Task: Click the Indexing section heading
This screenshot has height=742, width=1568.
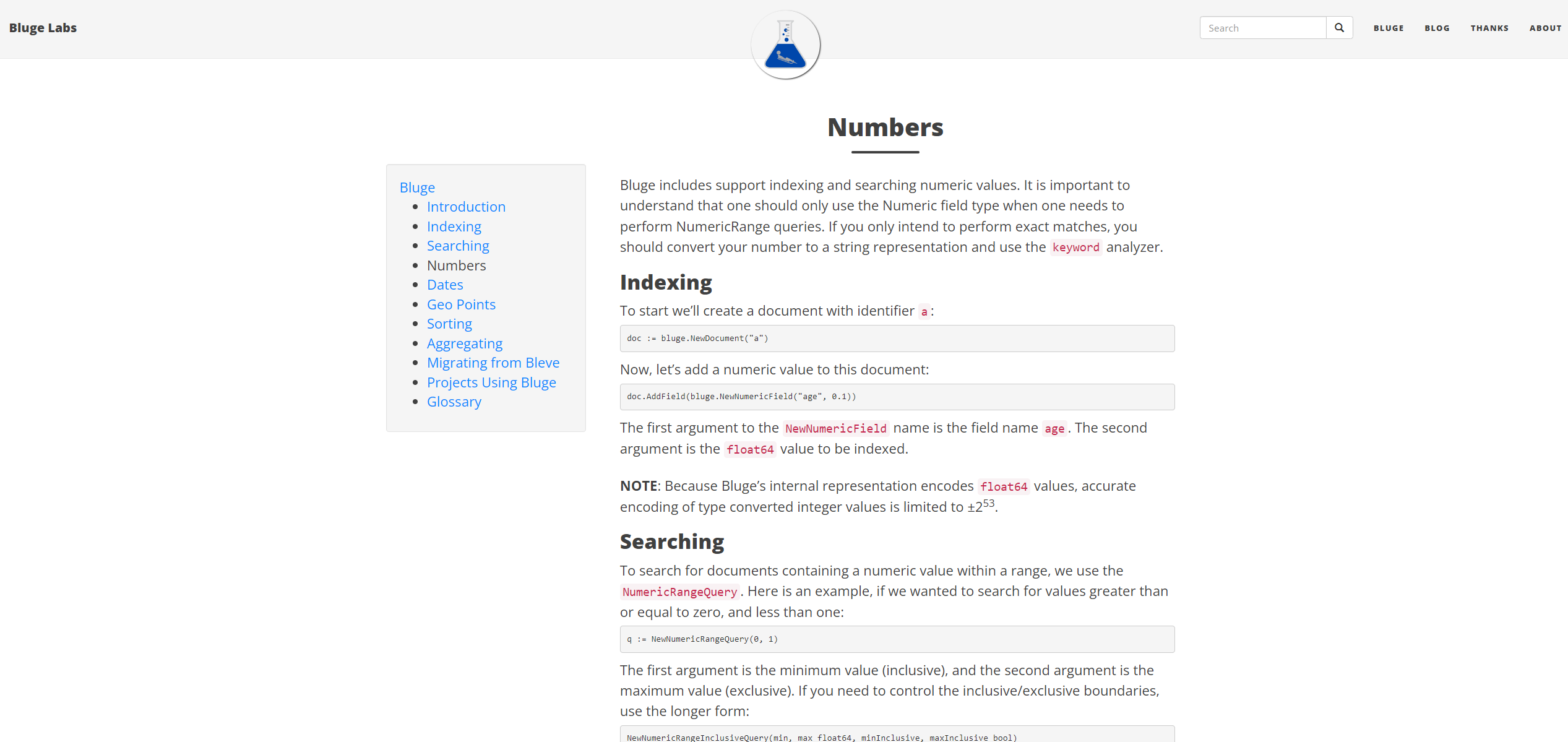Action: click(x=666, y=282)
